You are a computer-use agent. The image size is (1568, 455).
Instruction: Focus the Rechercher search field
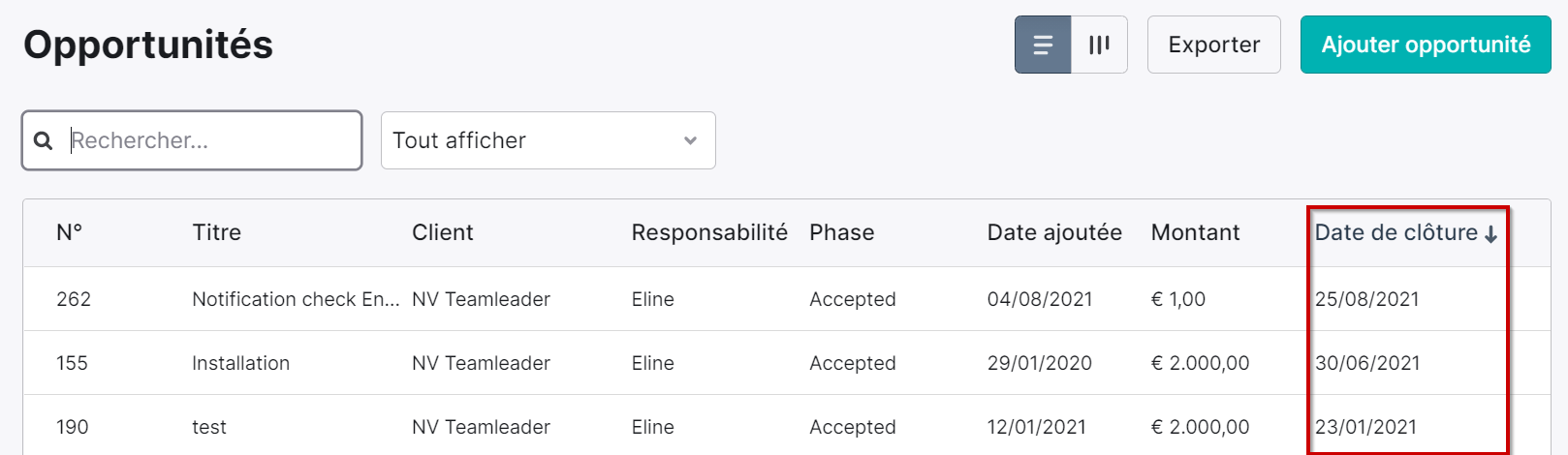(x=192, y=140)
